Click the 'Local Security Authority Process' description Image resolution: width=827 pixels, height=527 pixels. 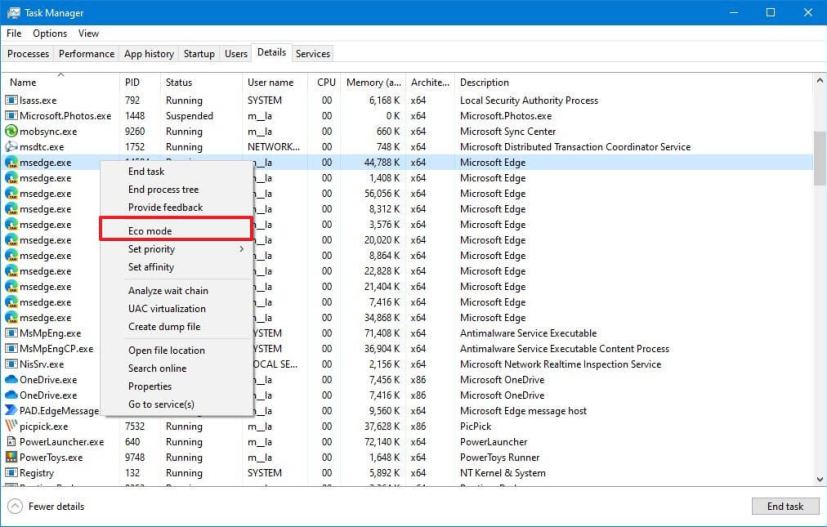click(x=529, y=100)
